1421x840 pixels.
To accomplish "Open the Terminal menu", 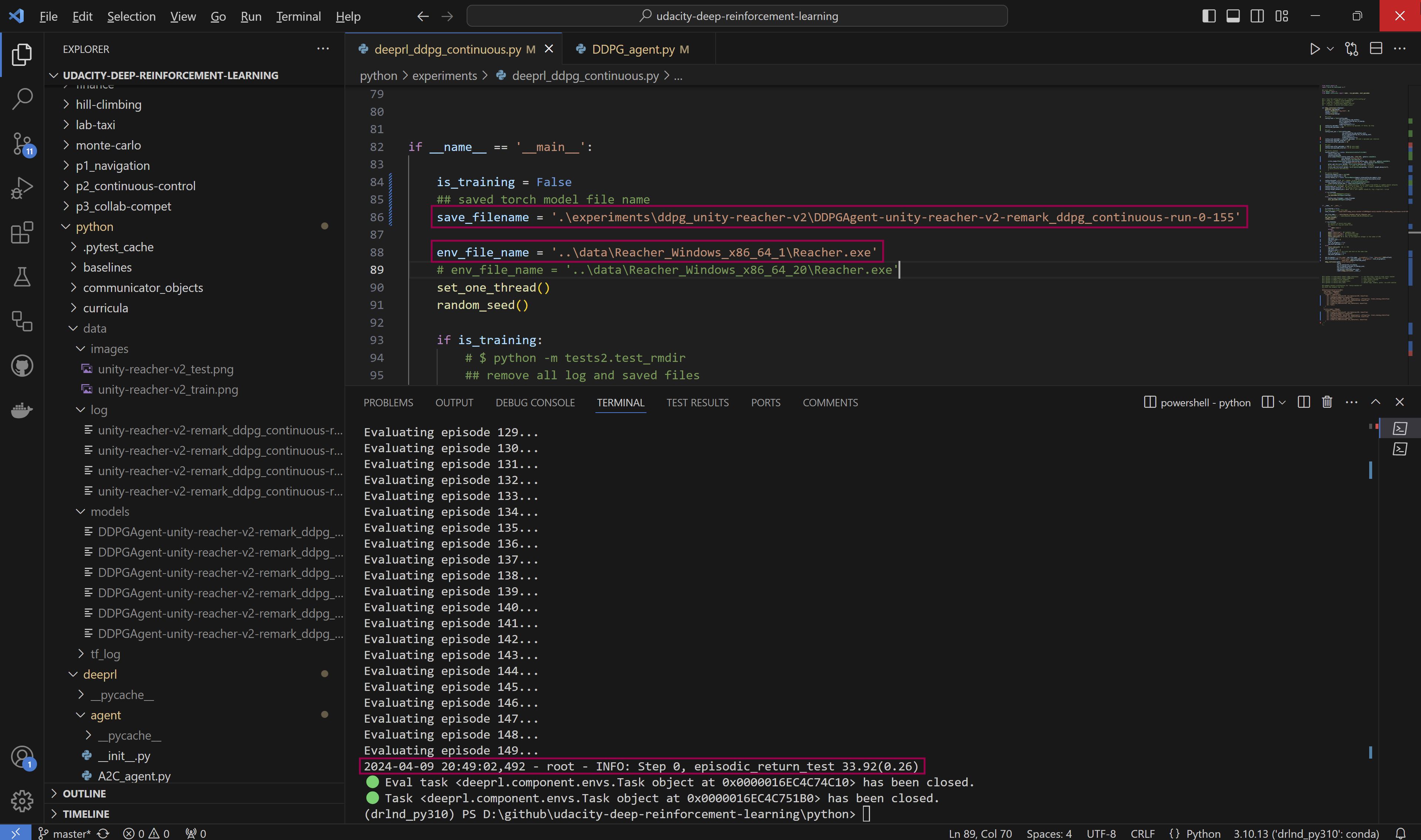I will (298, 16).
